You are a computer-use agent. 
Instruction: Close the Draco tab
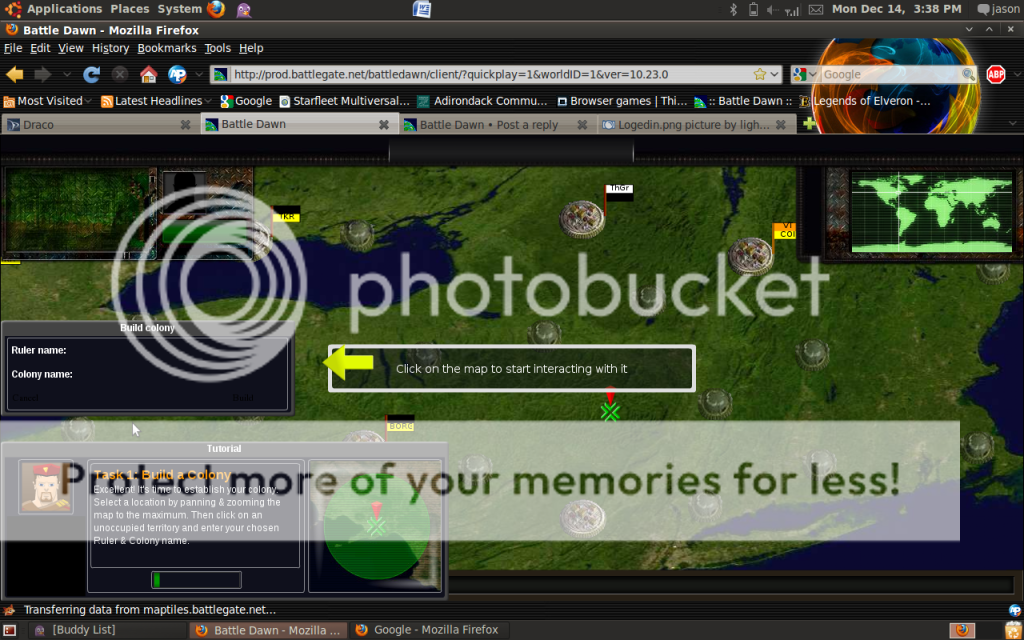coord(185,124)
